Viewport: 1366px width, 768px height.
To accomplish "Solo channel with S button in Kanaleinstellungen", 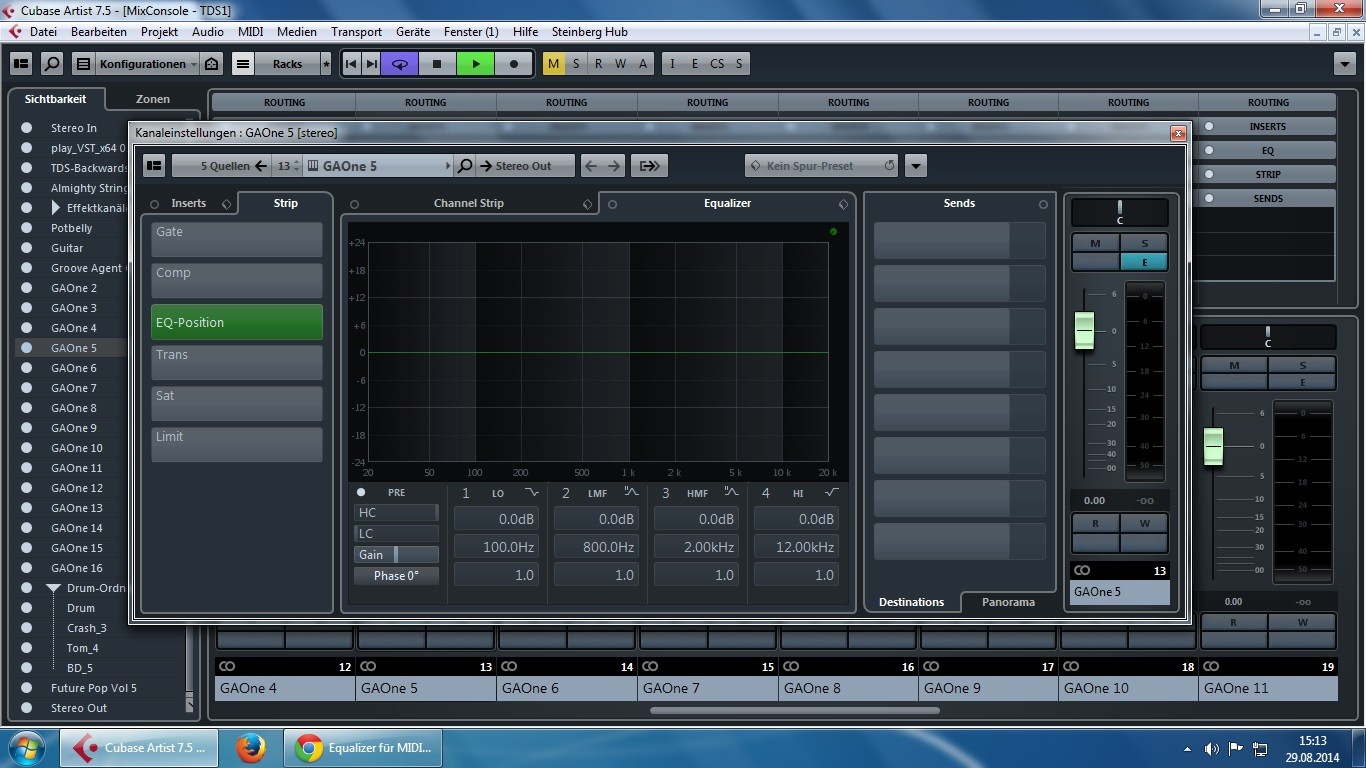I will [x=1144, y=243].
